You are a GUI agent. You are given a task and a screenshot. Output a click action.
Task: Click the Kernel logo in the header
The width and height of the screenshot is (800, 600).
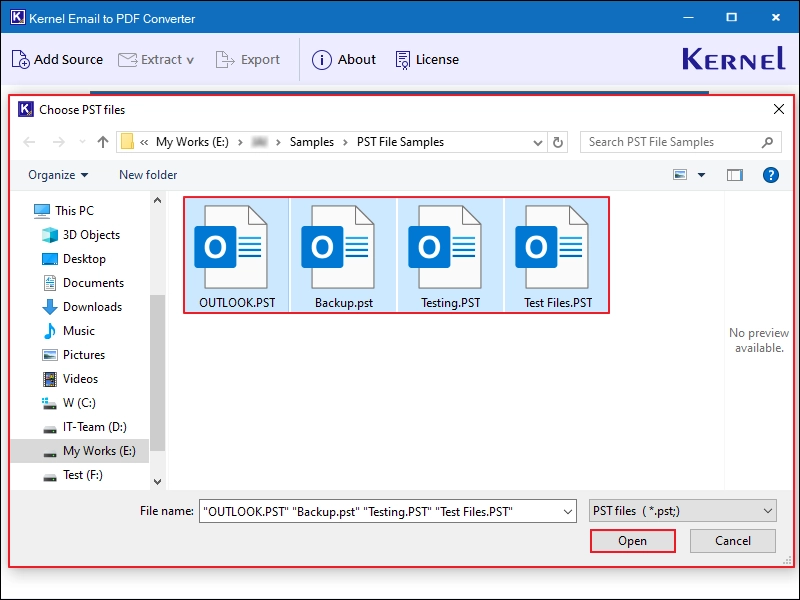733,59
